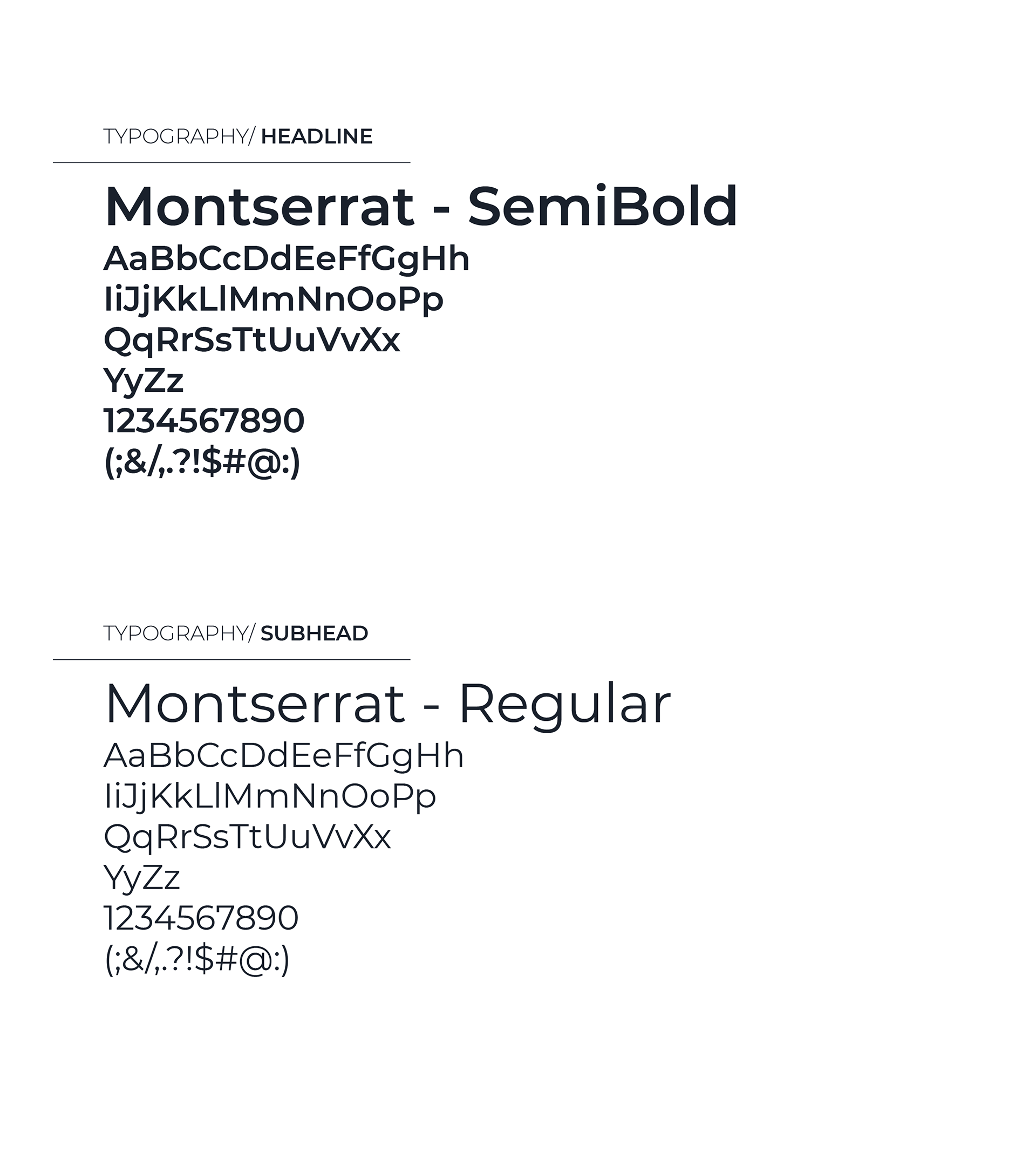Click the Regular YyZz line
The image size is (1036, 1167).
point(141,877)
